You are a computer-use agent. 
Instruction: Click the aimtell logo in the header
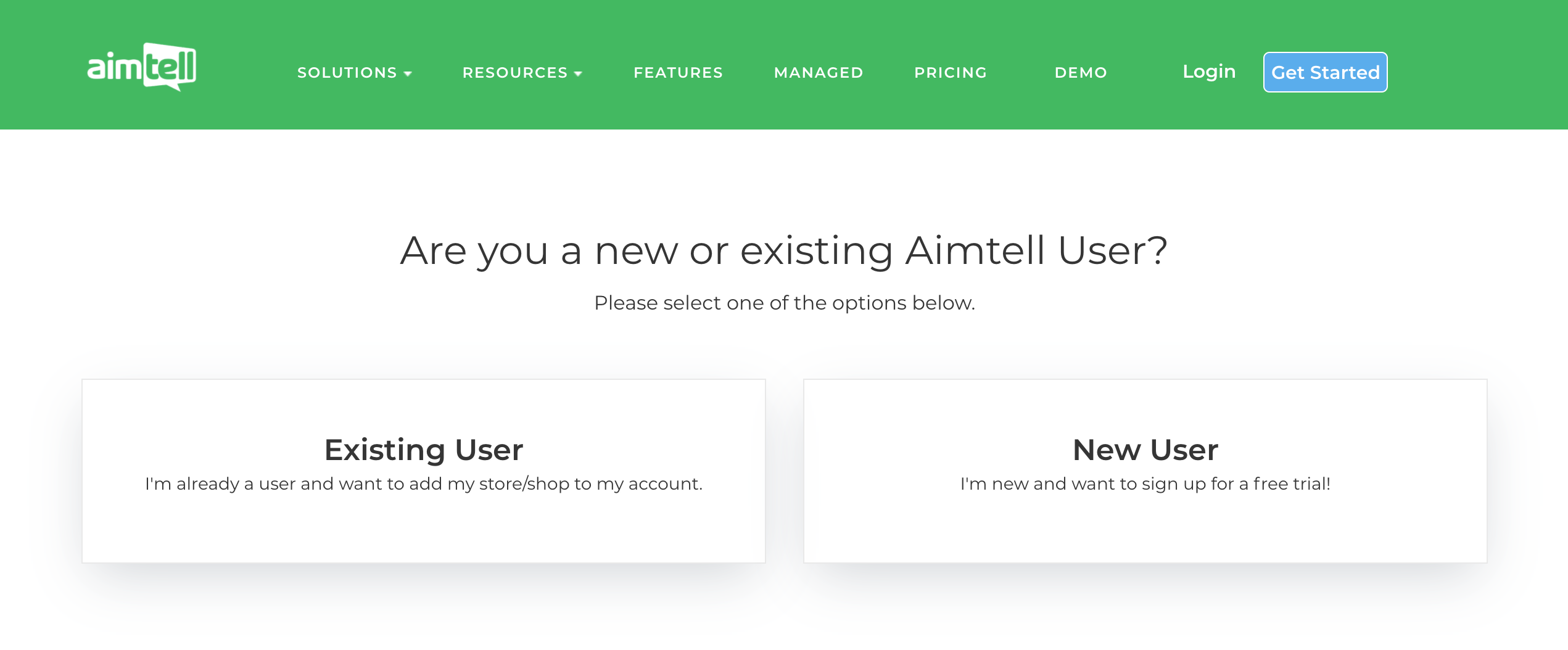pos(141,67)
